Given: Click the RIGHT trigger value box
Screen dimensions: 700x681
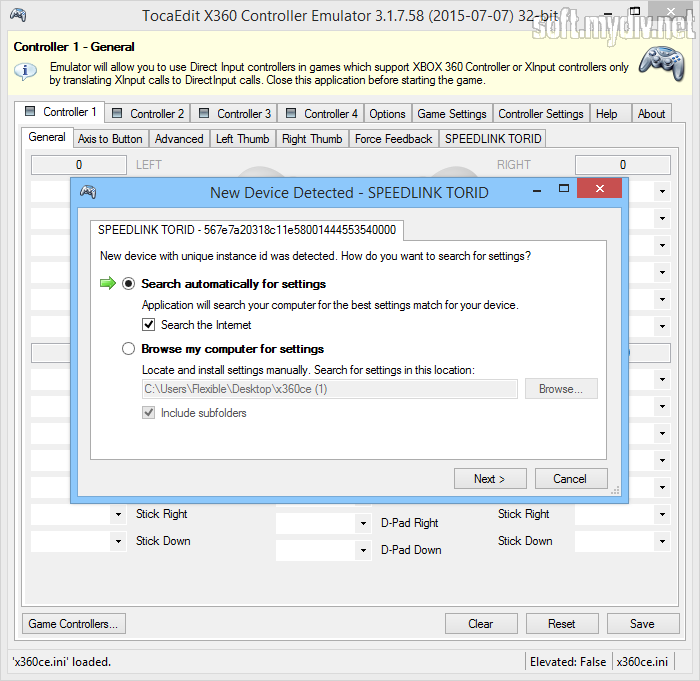Looking at the screenshot, I should pyautogui.click(x=623, y=165).
